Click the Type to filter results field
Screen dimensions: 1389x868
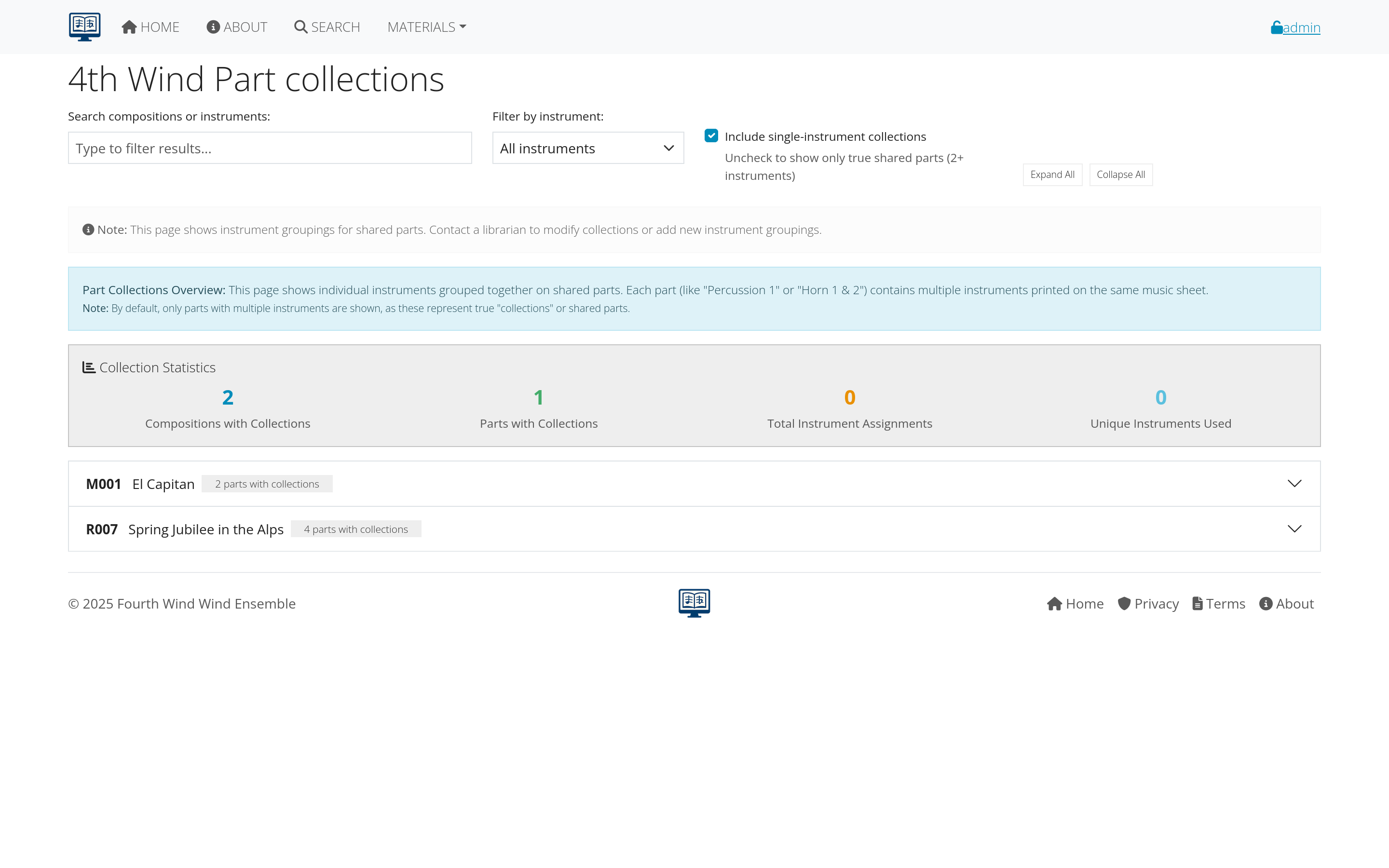coord(269,148)
